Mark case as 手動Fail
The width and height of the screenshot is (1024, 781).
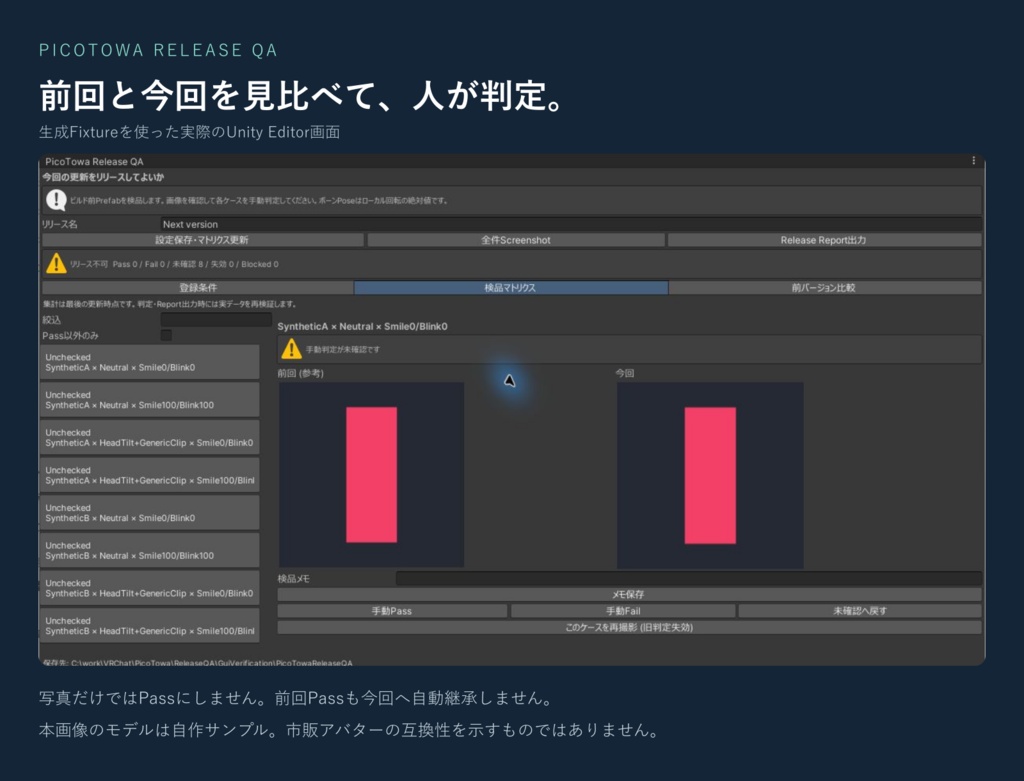623,611
